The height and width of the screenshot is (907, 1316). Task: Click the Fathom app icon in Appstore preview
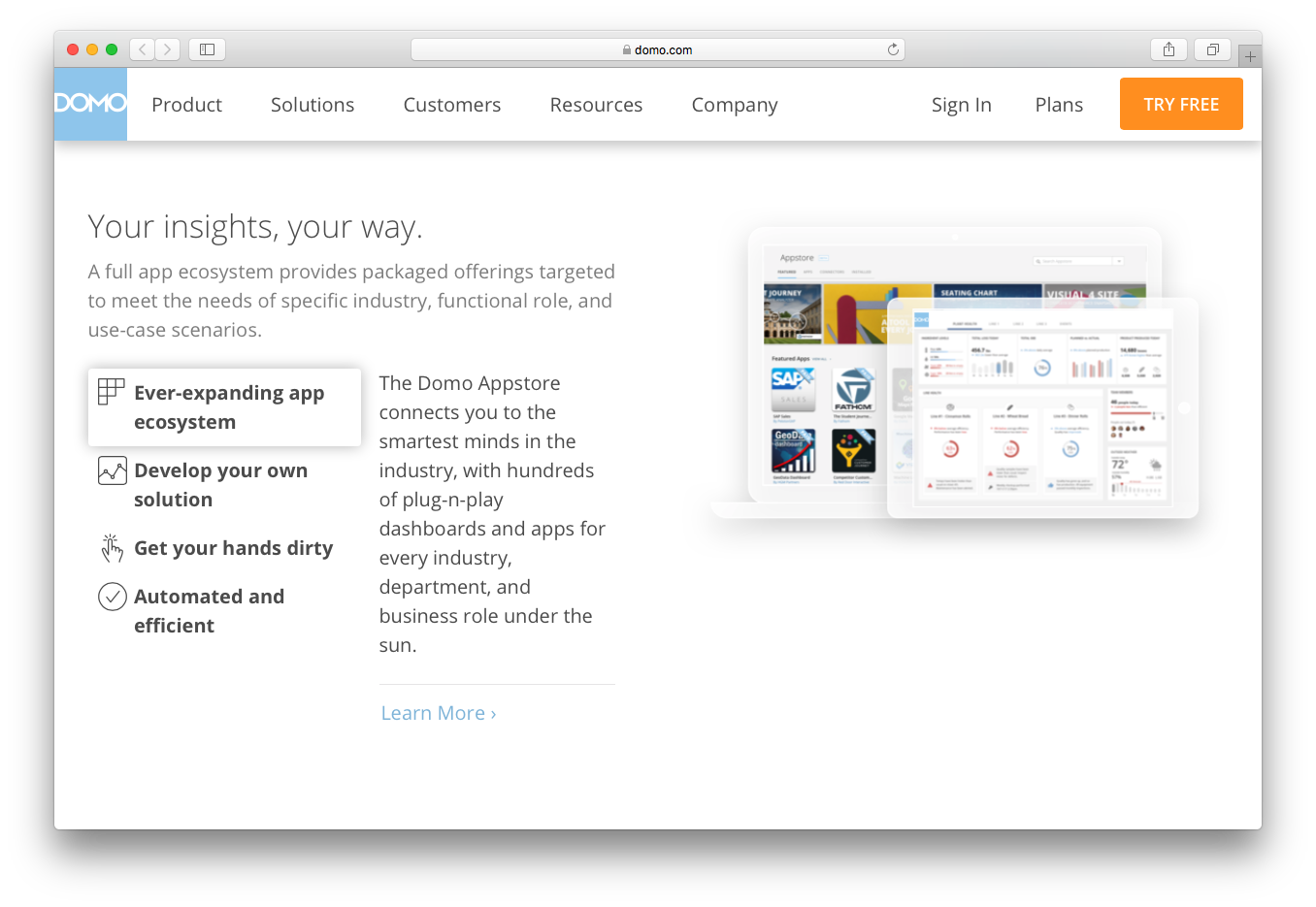[x=854, y=389]
